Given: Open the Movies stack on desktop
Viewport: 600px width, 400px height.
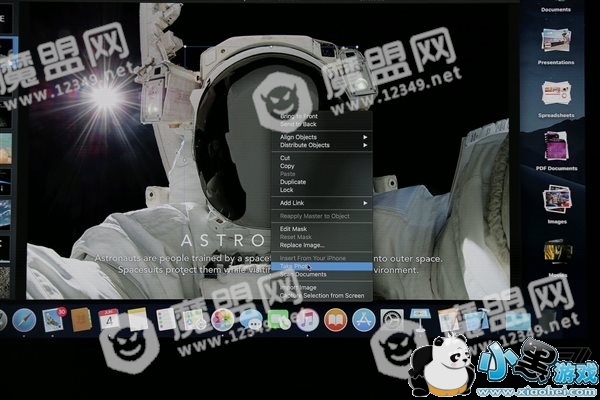Looking at the screenshot, I should click(x=558, y=257).
